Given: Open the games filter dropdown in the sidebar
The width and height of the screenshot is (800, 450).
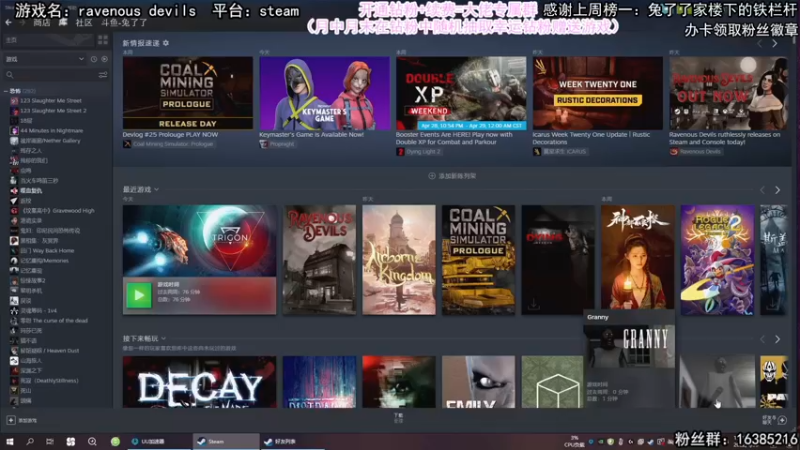Looking at the screenshot, I should pos(45,59).
